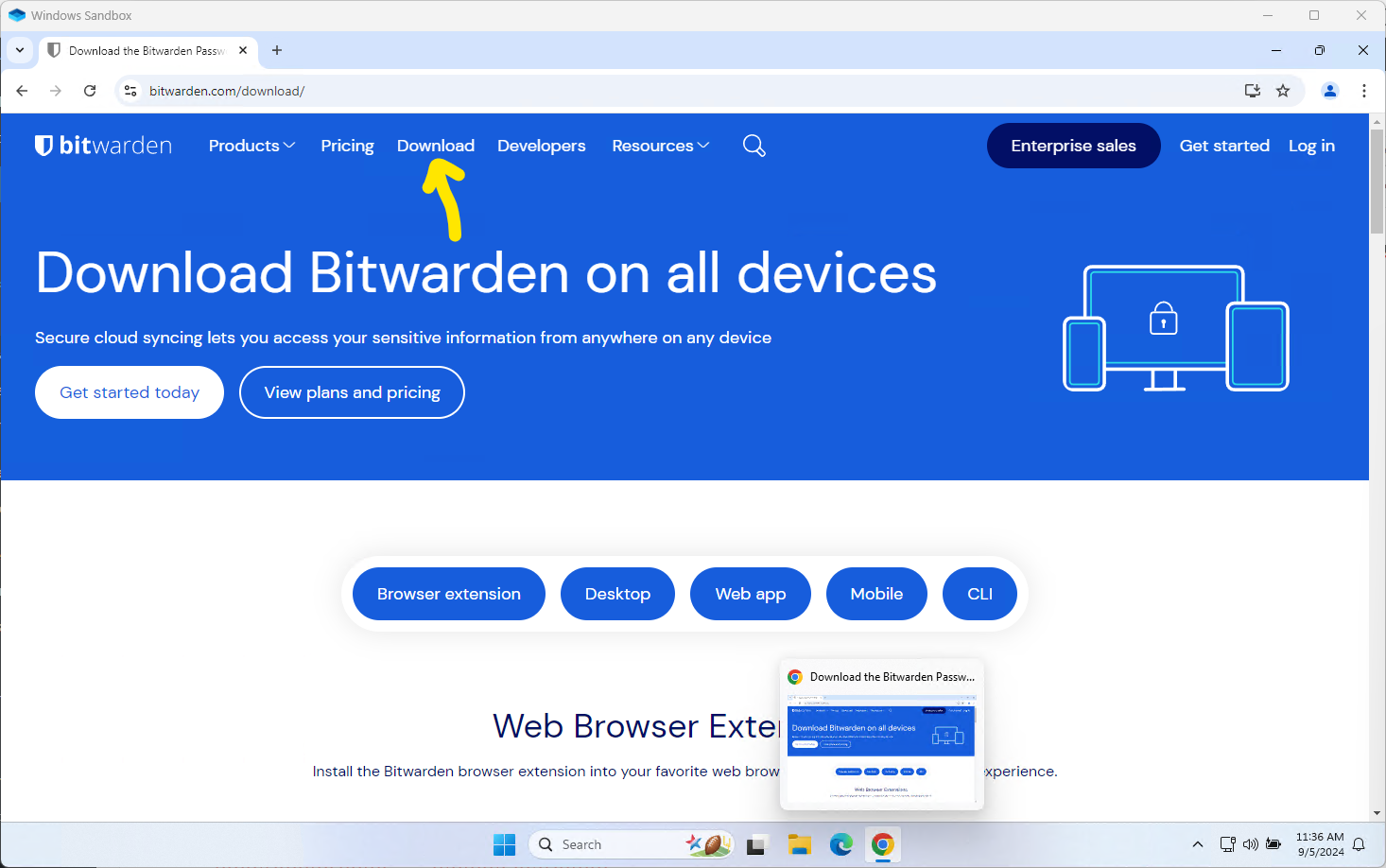
Task: Launch File Explorer from taskbar
Action: point(800,844)
